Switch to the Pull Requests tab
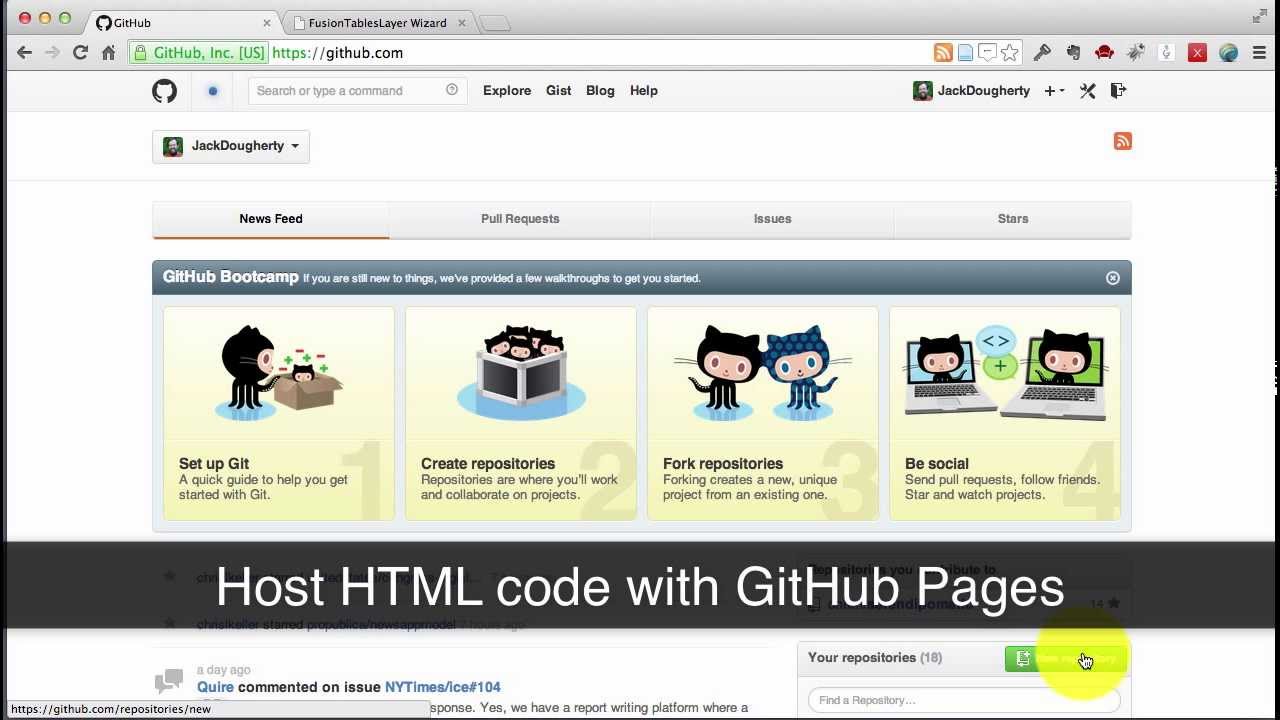 520,219
